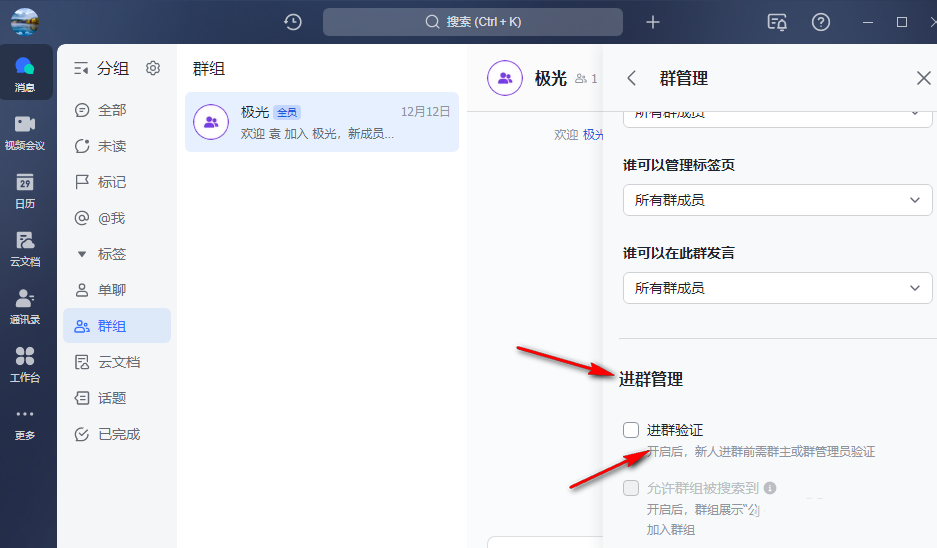Go back from 群管理 panel
The image size is (937, 548).
pos(631,78)
